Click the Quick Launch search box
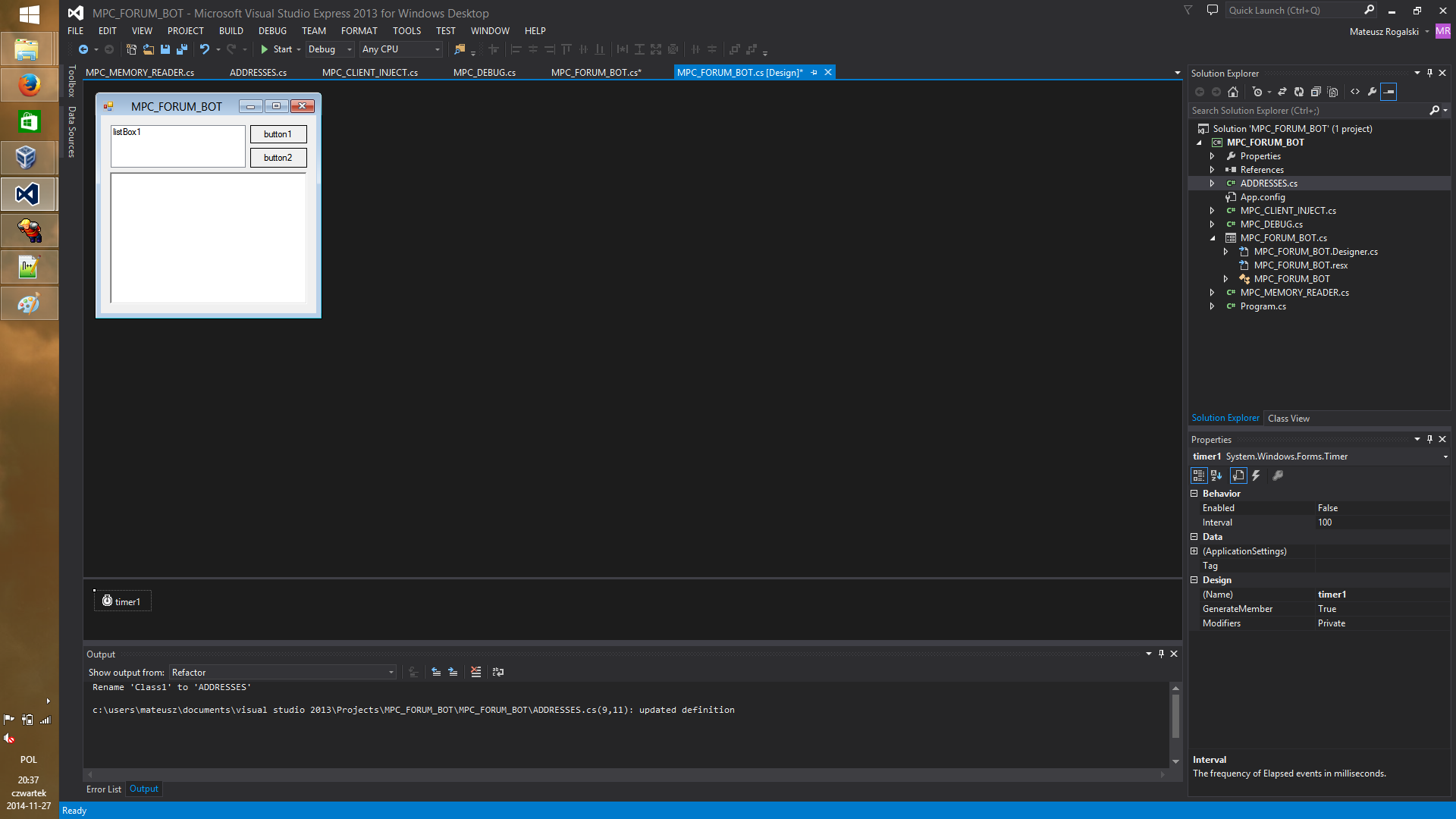Image resolution: width=1456 pixels, height=819 pixels. (1302, 11)
